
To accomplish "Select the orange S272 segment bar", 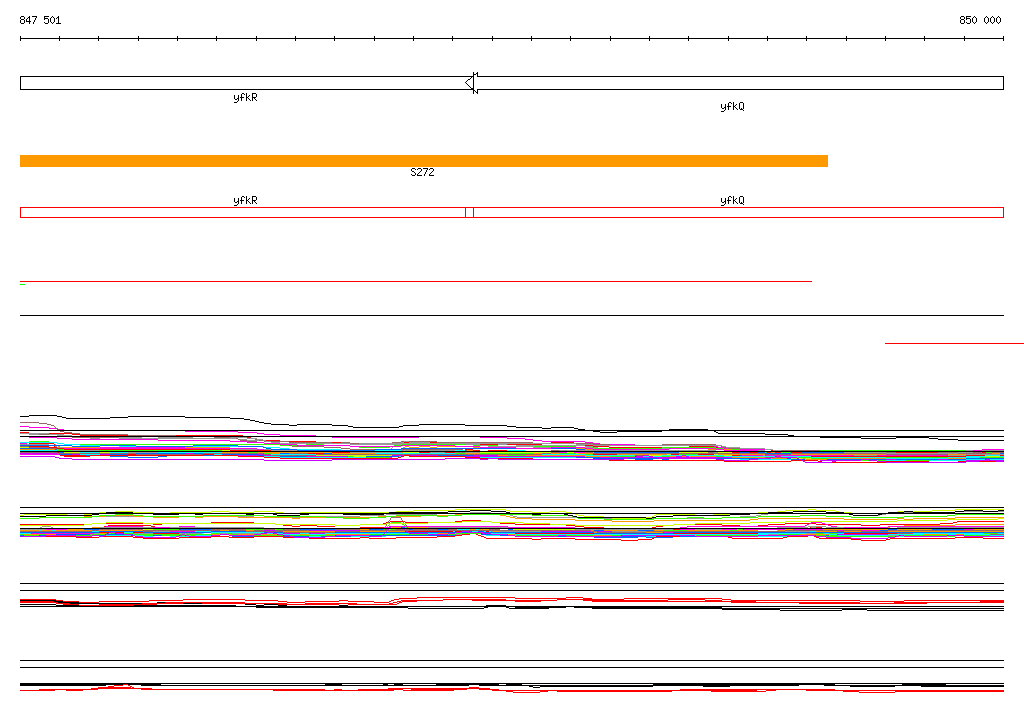I will tap(424, 161).
